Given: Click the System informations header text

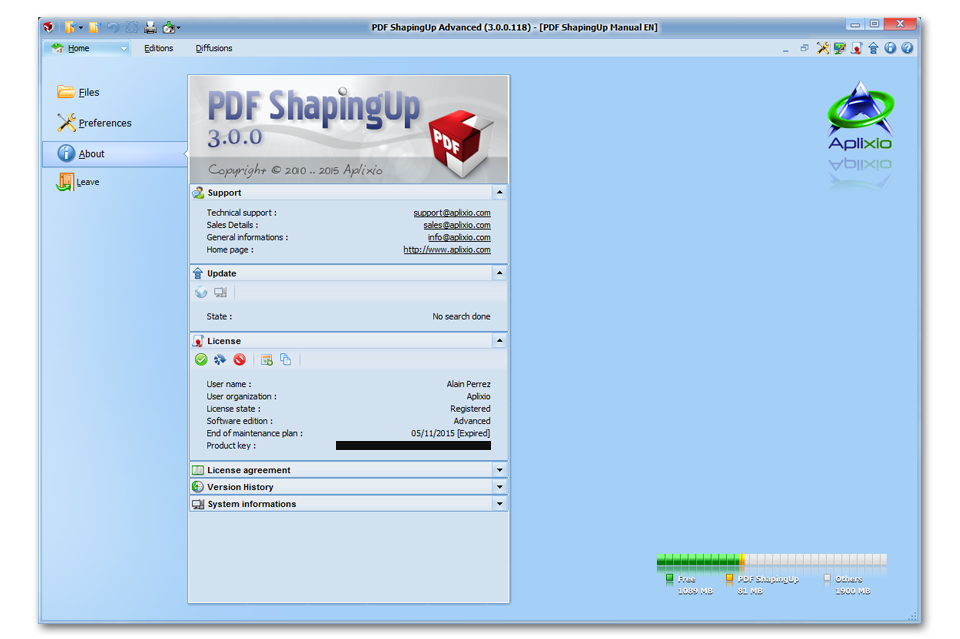Looking at the screenshot, I should pos(252,504).
